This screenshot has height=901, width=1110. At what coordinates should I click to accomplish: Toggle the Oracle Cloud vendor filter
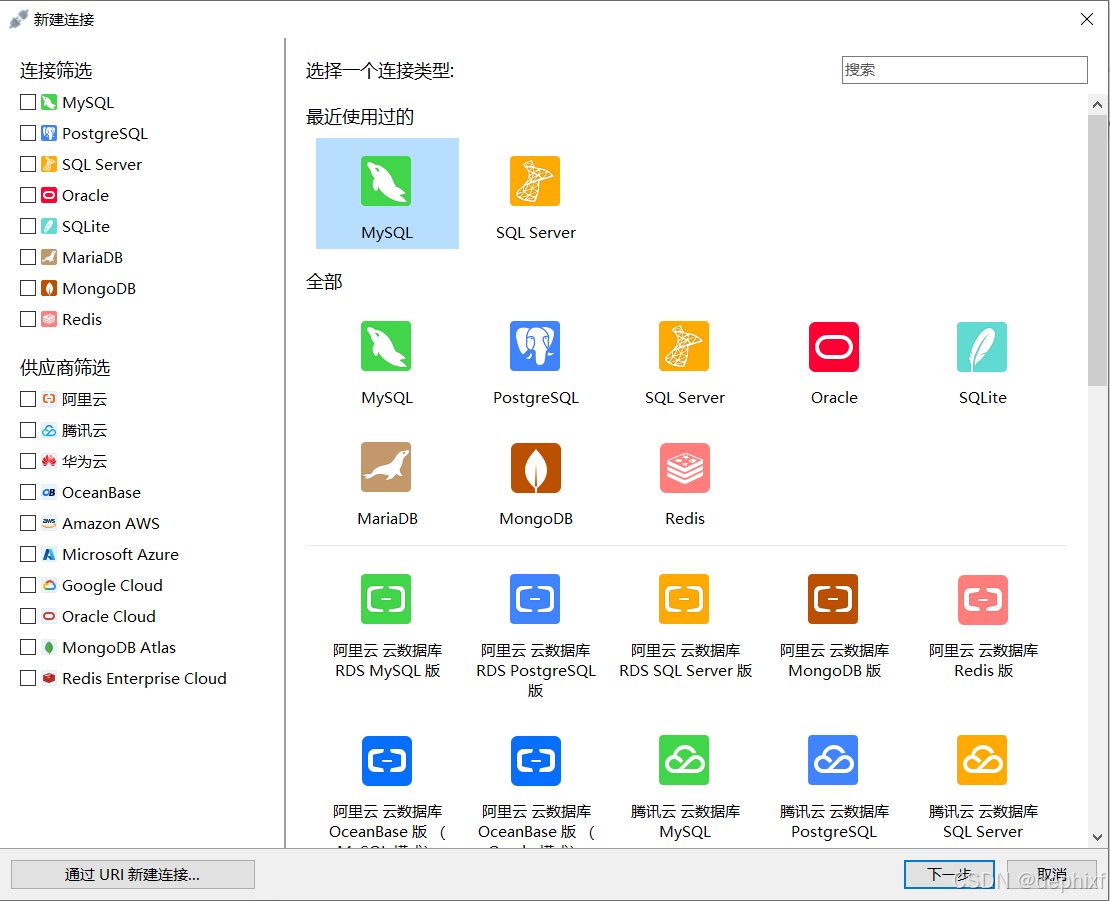(28, 616)
